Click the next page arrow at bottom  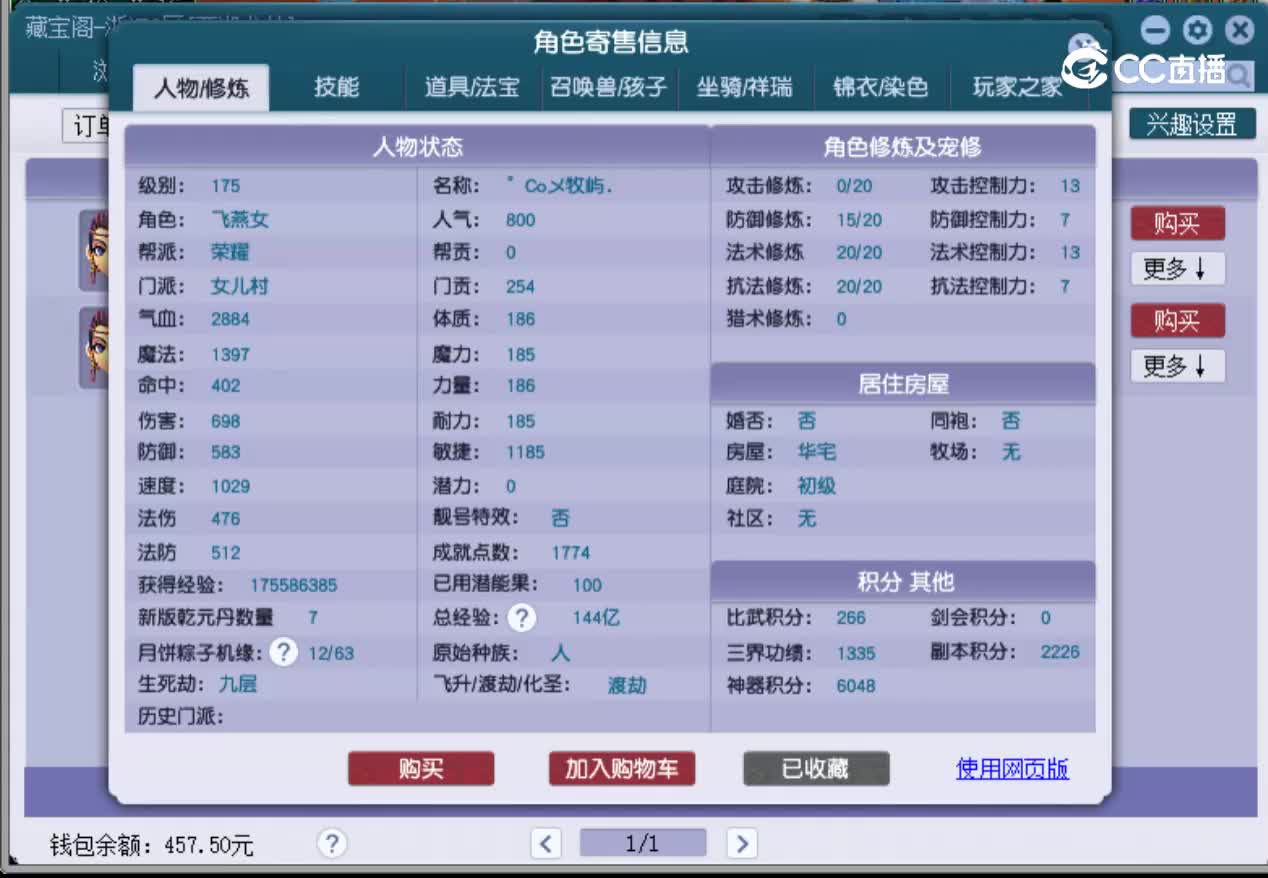pyautogui.click(x=741, y=843)
